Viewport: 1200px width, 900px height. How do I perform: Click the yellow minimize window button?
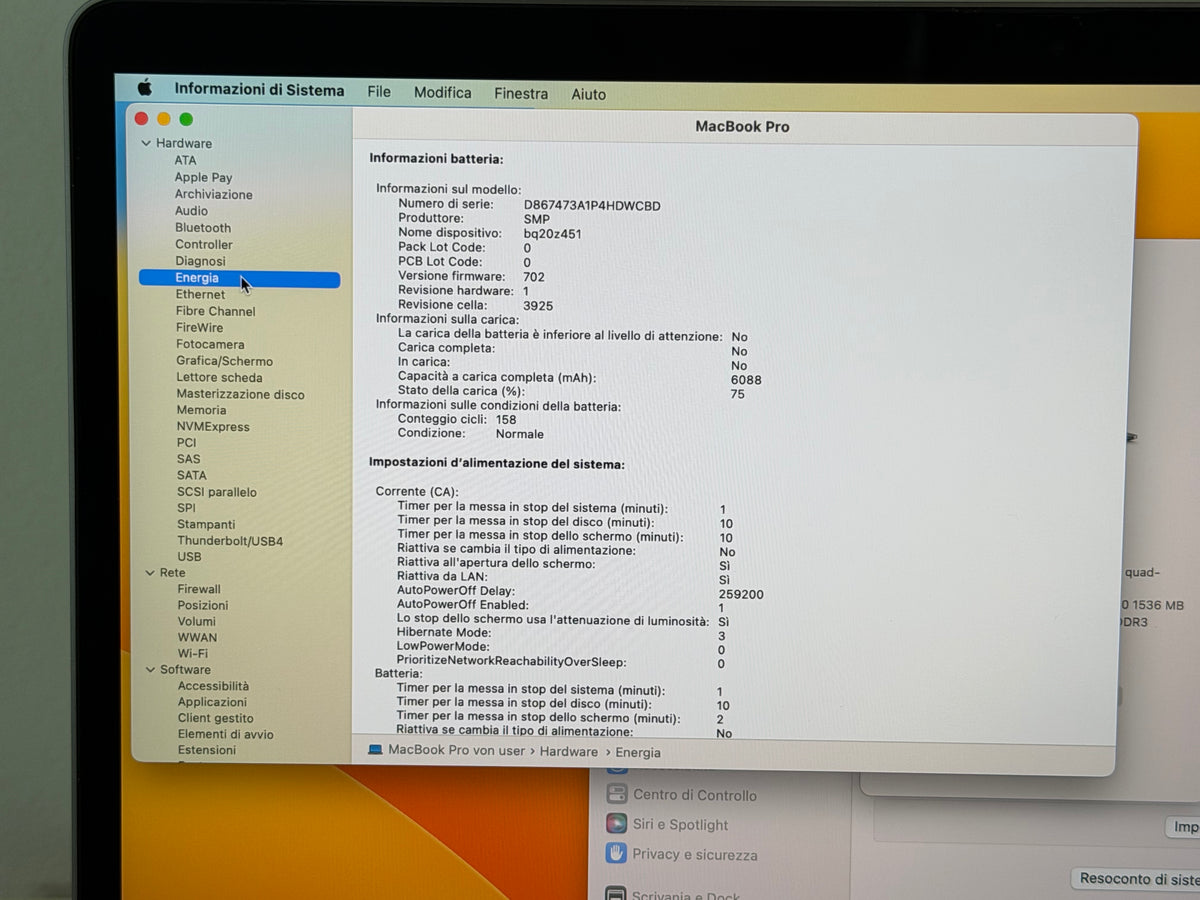pos(164,119)
